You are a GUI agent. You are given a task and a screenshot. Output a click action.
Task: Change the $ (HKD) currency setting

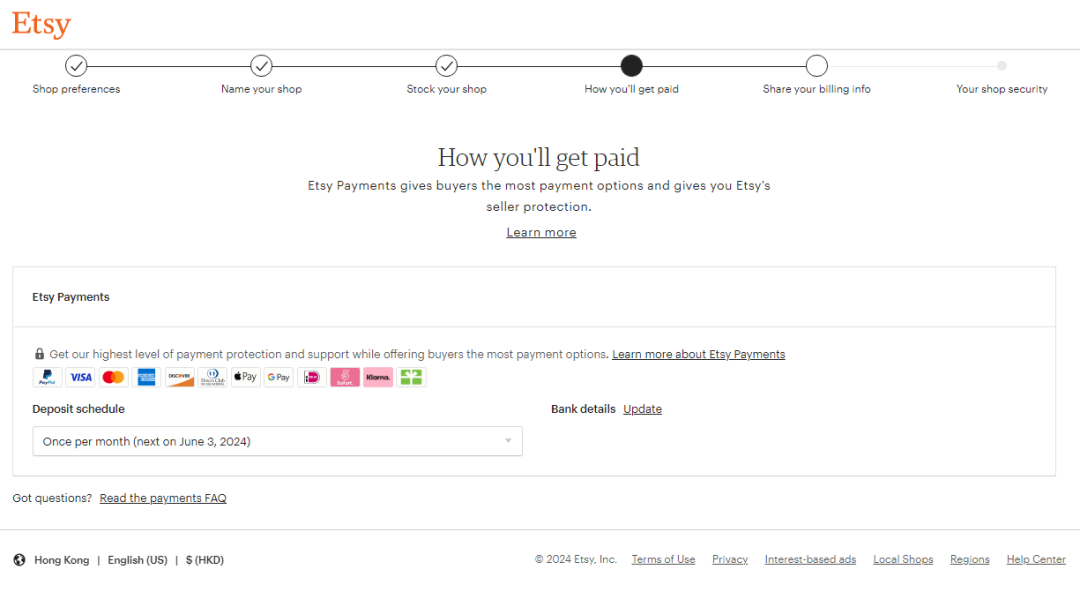205,560
